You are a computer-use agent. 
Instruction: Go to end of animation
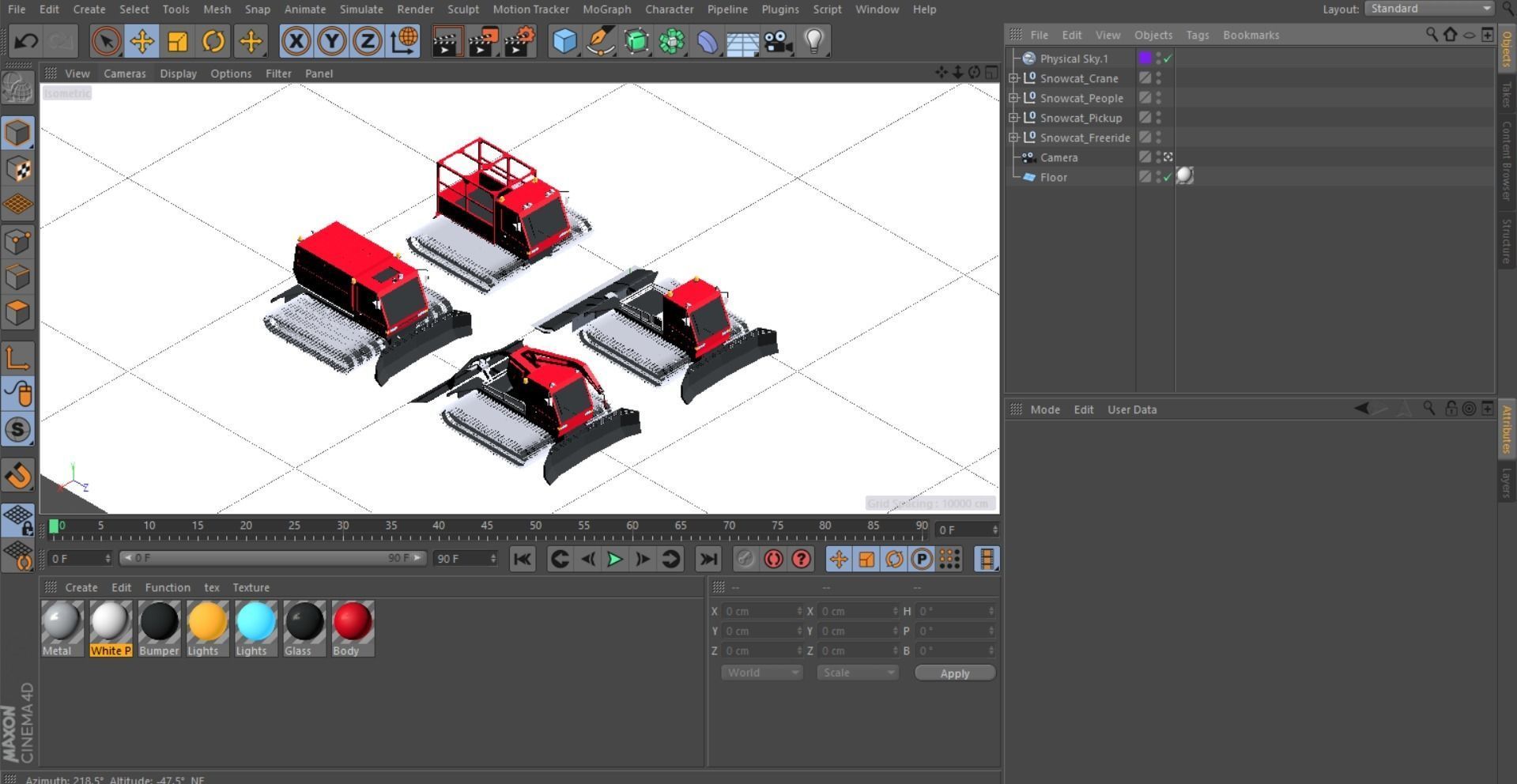point(708,560)
